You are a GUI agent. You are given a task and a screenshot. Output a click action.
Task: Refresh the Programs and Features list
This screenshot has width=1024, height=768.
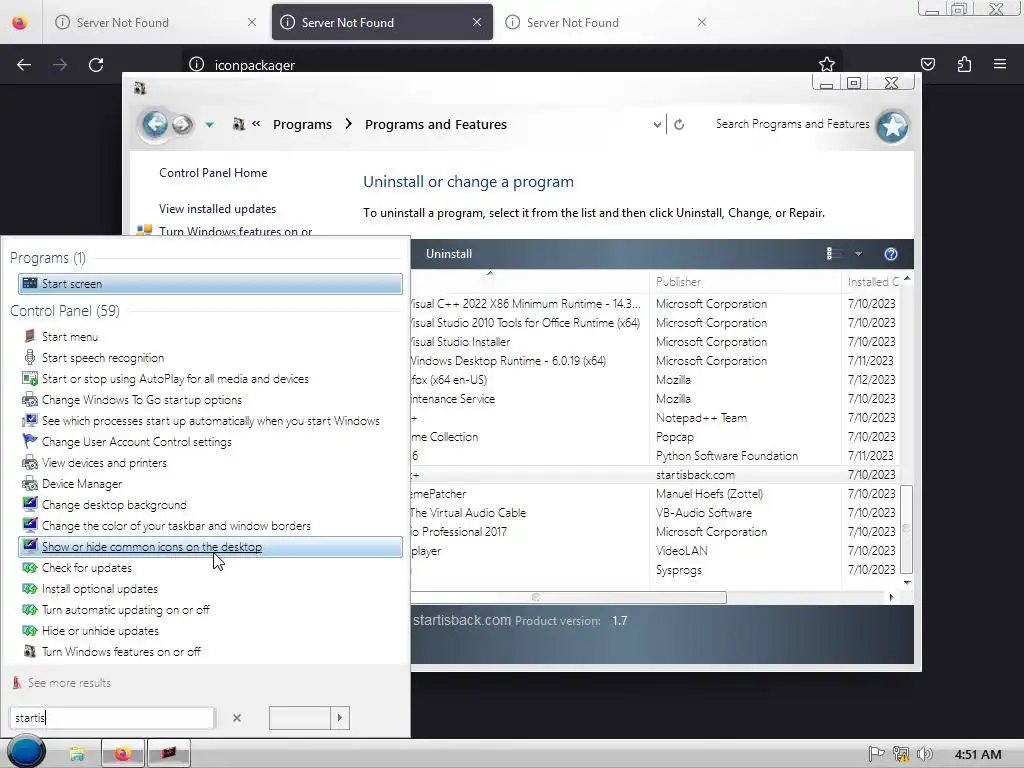click(679, 124)
